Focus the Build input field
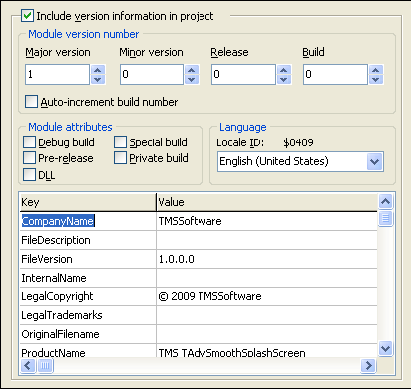411x389 pixels. tap(335, 74)
